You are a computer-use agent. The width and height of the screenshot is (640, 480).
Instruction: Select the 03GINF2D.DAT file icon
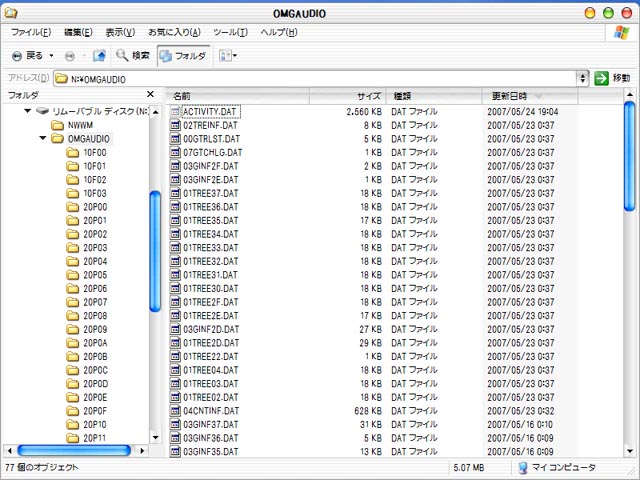pos(175,329)
